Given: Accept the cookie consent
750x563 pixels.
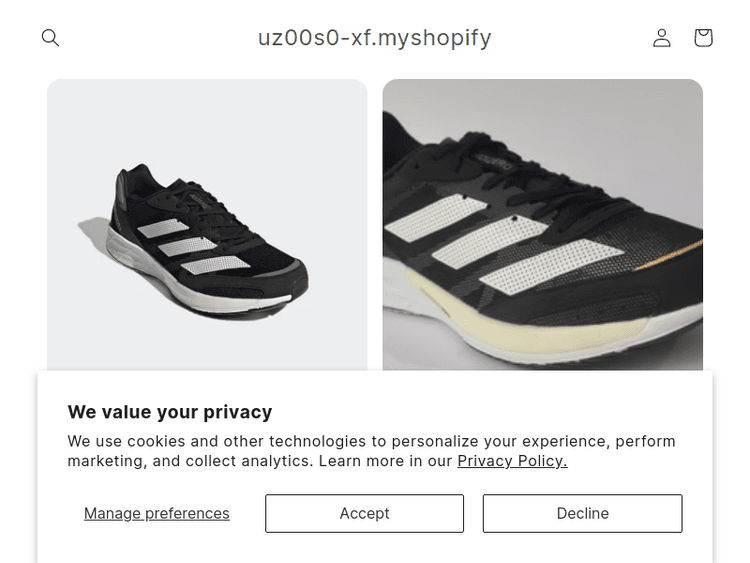Looking at the screenshot, I should (x=364, y=513).
